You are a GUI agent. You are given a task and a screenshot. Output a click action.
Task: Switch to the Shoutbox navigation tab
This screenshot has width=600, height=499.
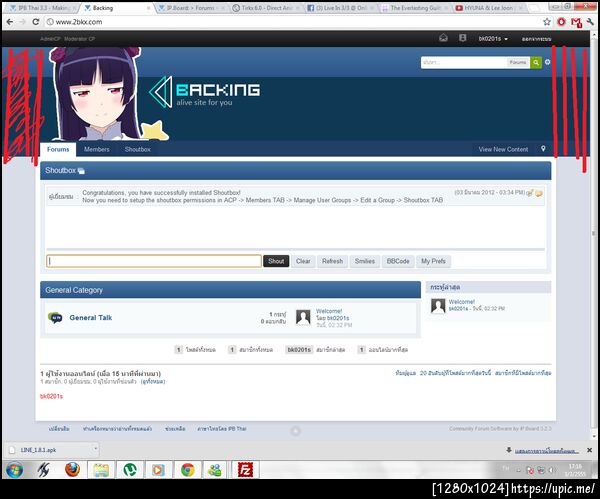pyautogui.click(x=138, y=149)
